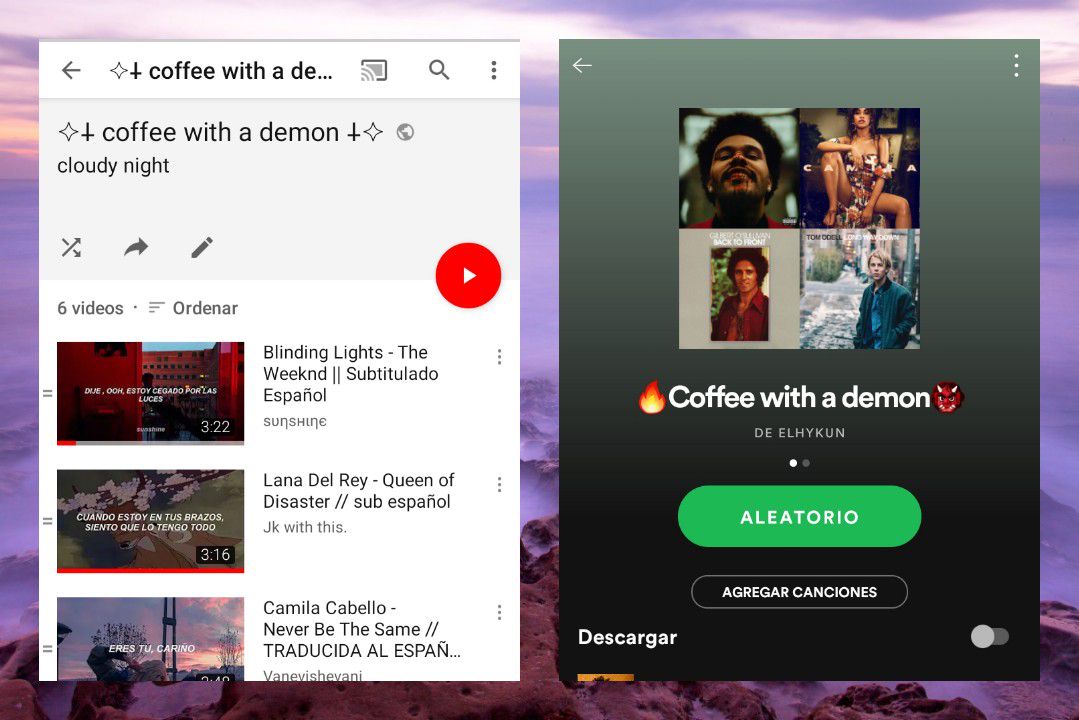1079x720 pixels.
Task: Tap Tom Odell Long Way Down cover
Action: (x=860, y=288)
